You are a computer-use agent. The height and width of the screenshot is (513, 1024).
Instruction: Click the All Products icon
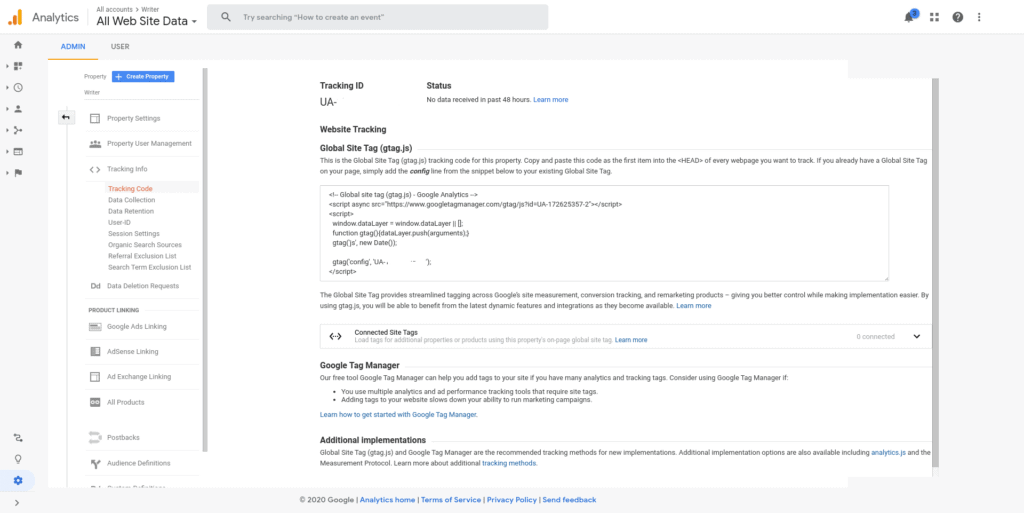tap(95, 402)
